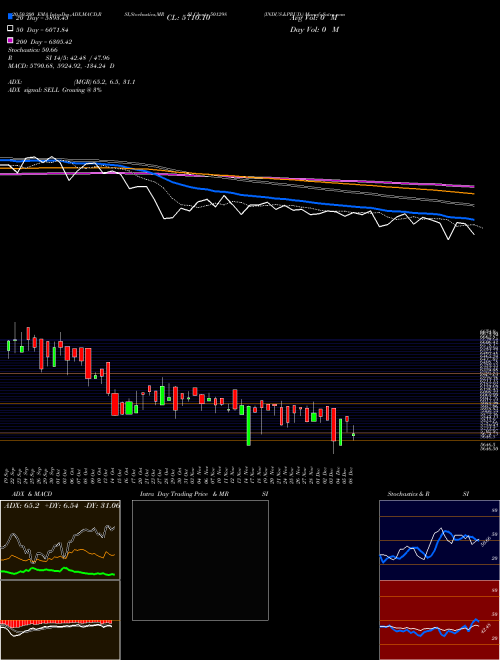Click the MACD histogram panel
Image resolution: width=500 pixels, height=660 pixels.
pos(60,620)
